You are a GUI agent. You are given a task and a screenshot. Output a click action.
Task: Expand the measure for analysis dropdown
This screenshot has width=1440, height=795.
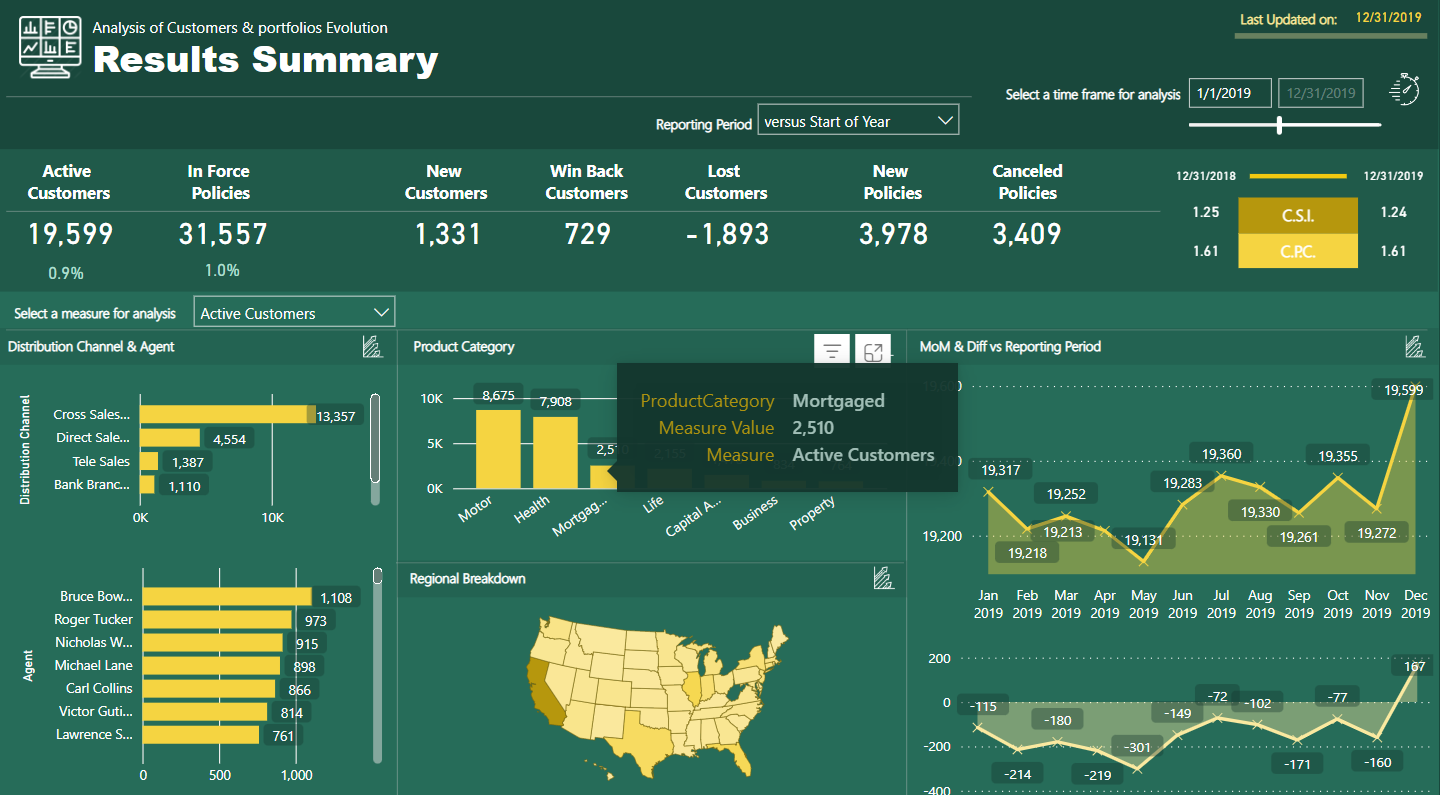(x=295, y=313)
